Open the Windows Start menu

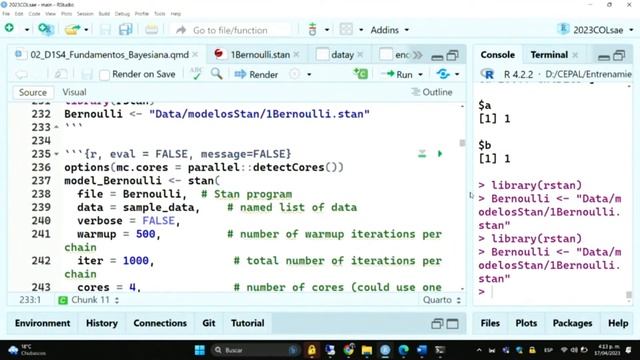click(x=200, y=350)
